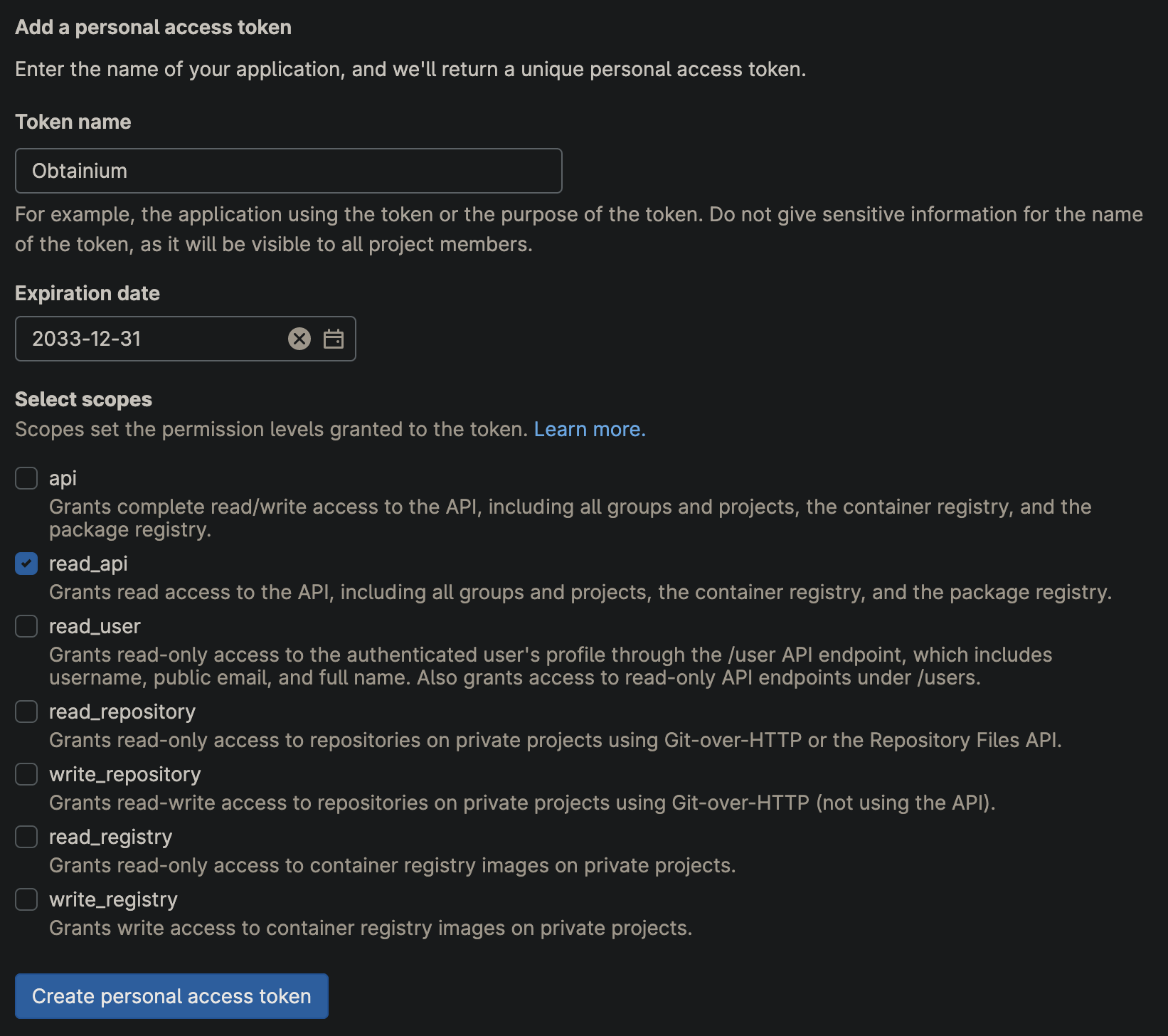The width and height of the screenshot is (1168, 1036).
Task: Enable the read_user scope
Action: pos(26,626)
